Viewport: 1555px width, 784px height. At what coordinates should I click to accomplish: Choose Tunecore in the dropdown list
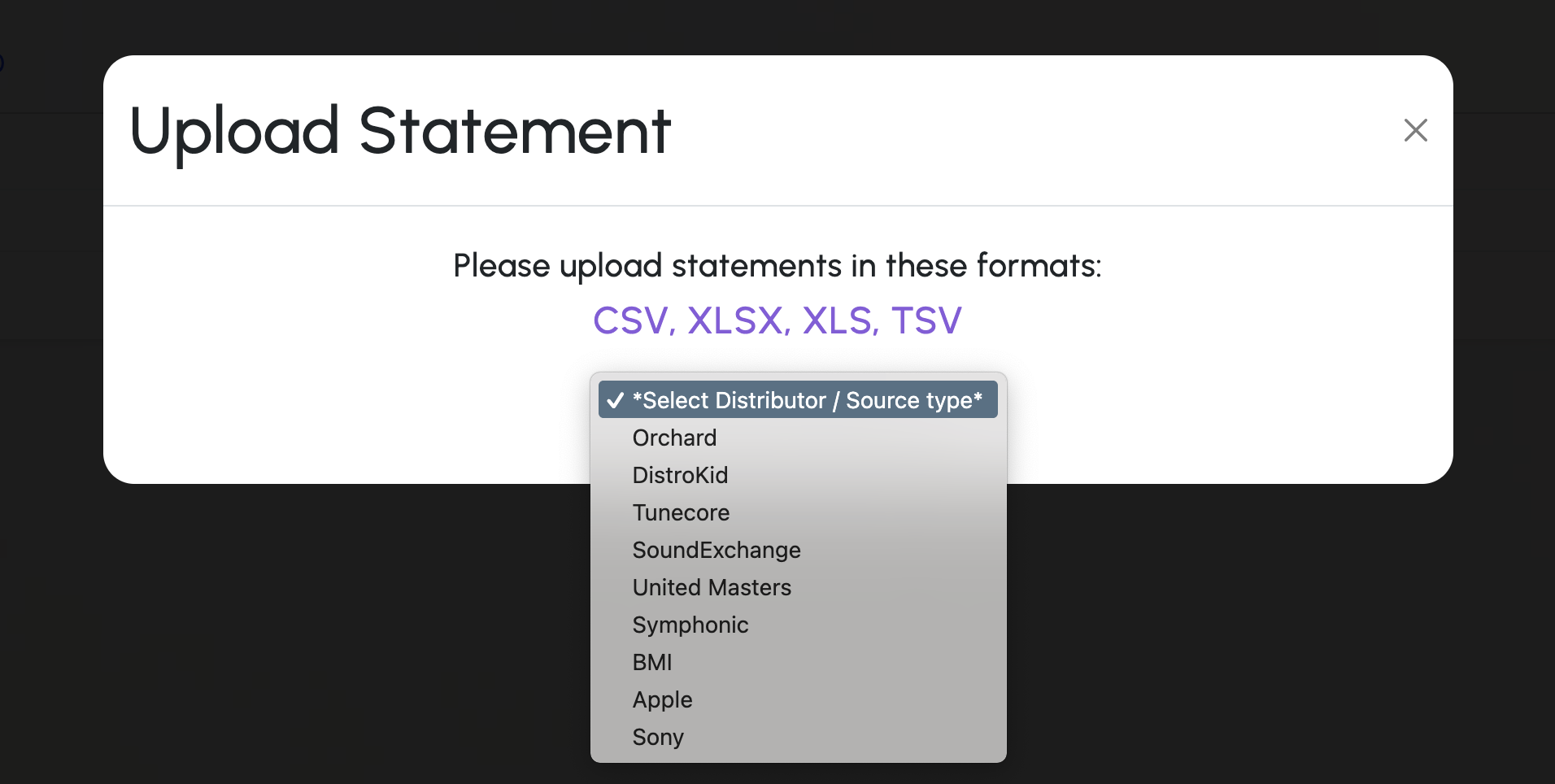(x=798, y=512)
